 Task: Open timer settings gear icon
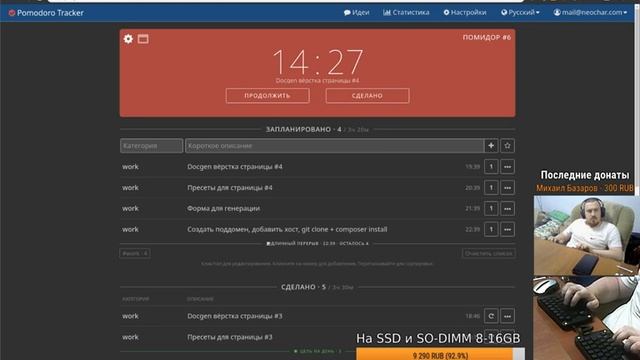[128, 39]
